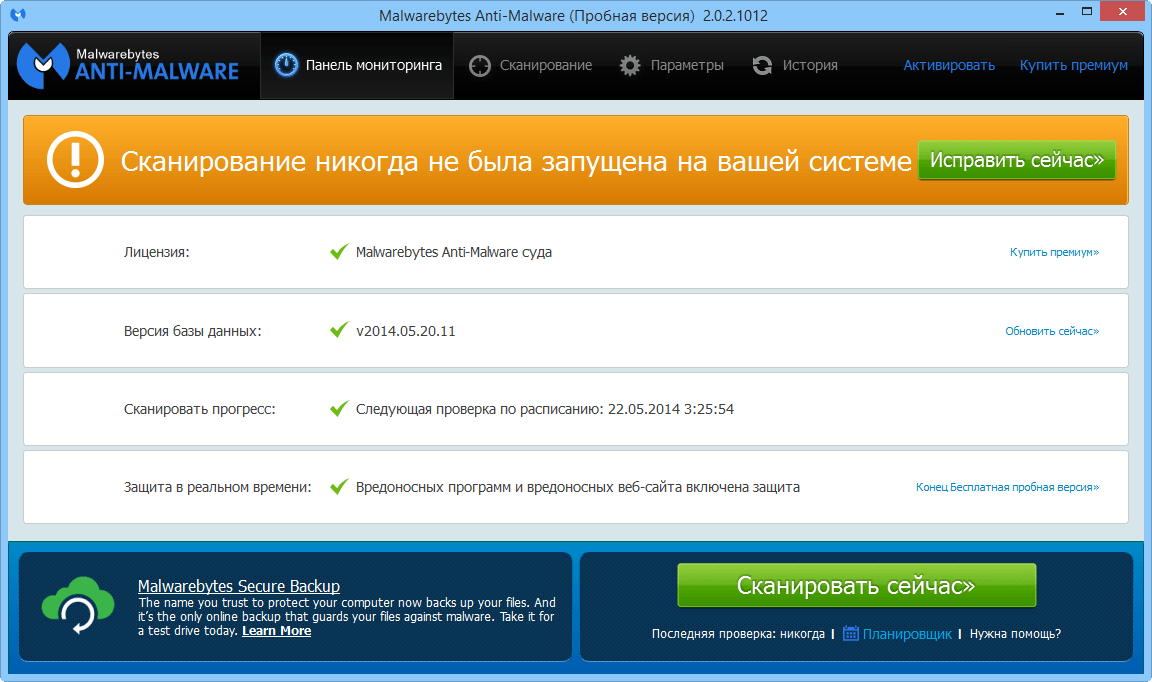Click the exclamation icon in the orange warning banner

75,159
